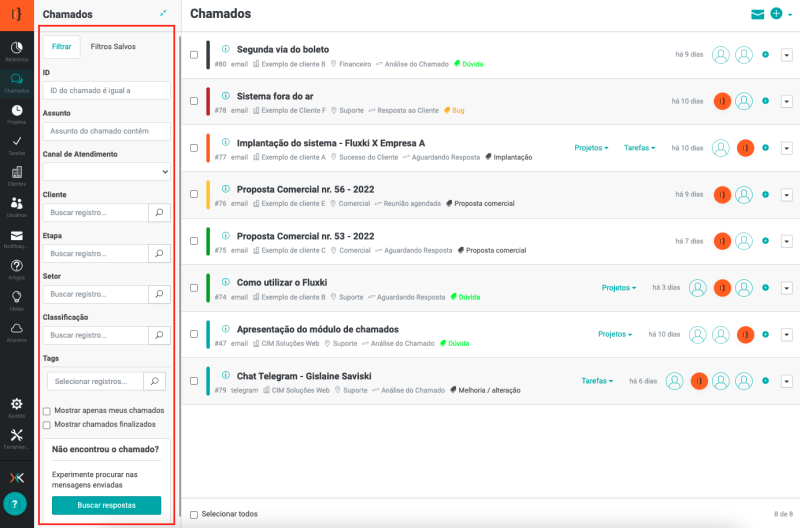The height and width of the screenshot is (528, 800).
Task: Click the 'Buscar respostas' button
Action: pos(106,505)
